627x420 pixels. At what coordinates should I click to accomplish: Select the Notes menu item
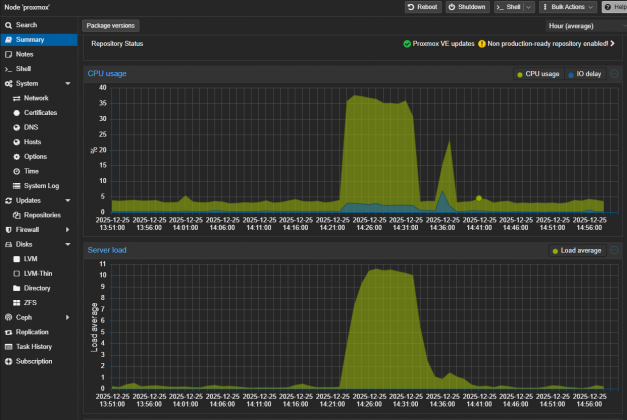[x=24, y=54]
